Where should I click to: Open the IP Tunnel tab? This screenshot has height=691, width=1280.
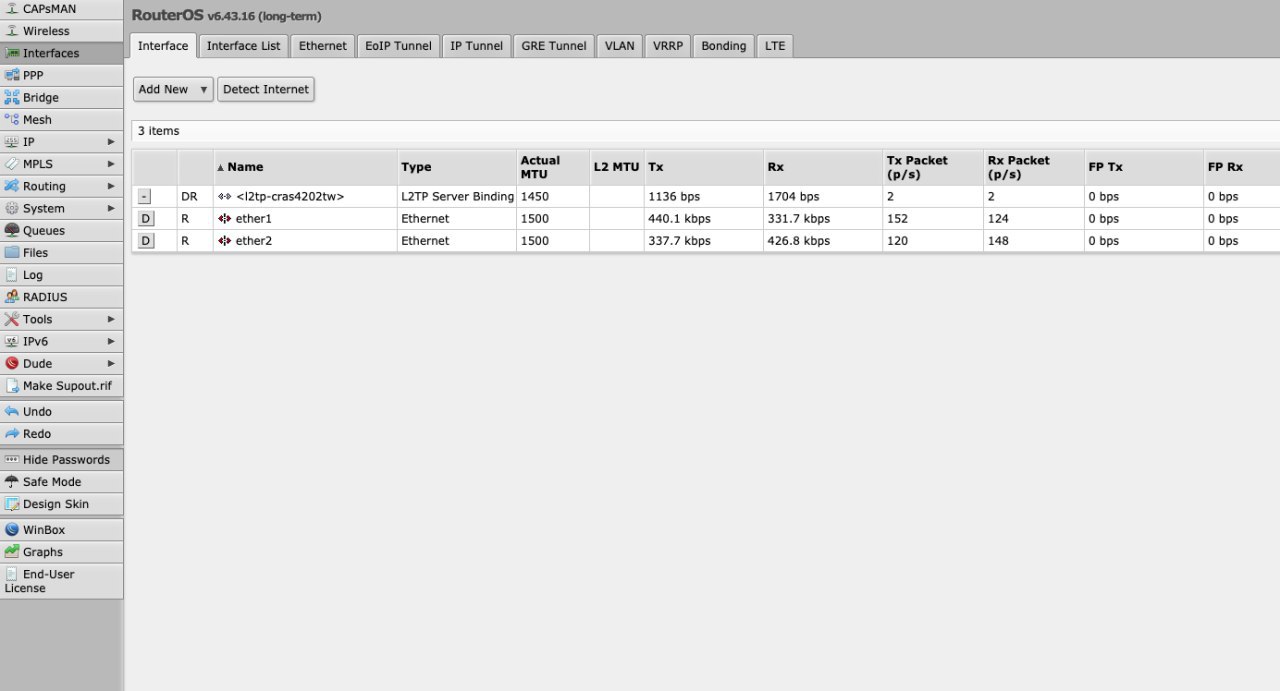[477, 46]
